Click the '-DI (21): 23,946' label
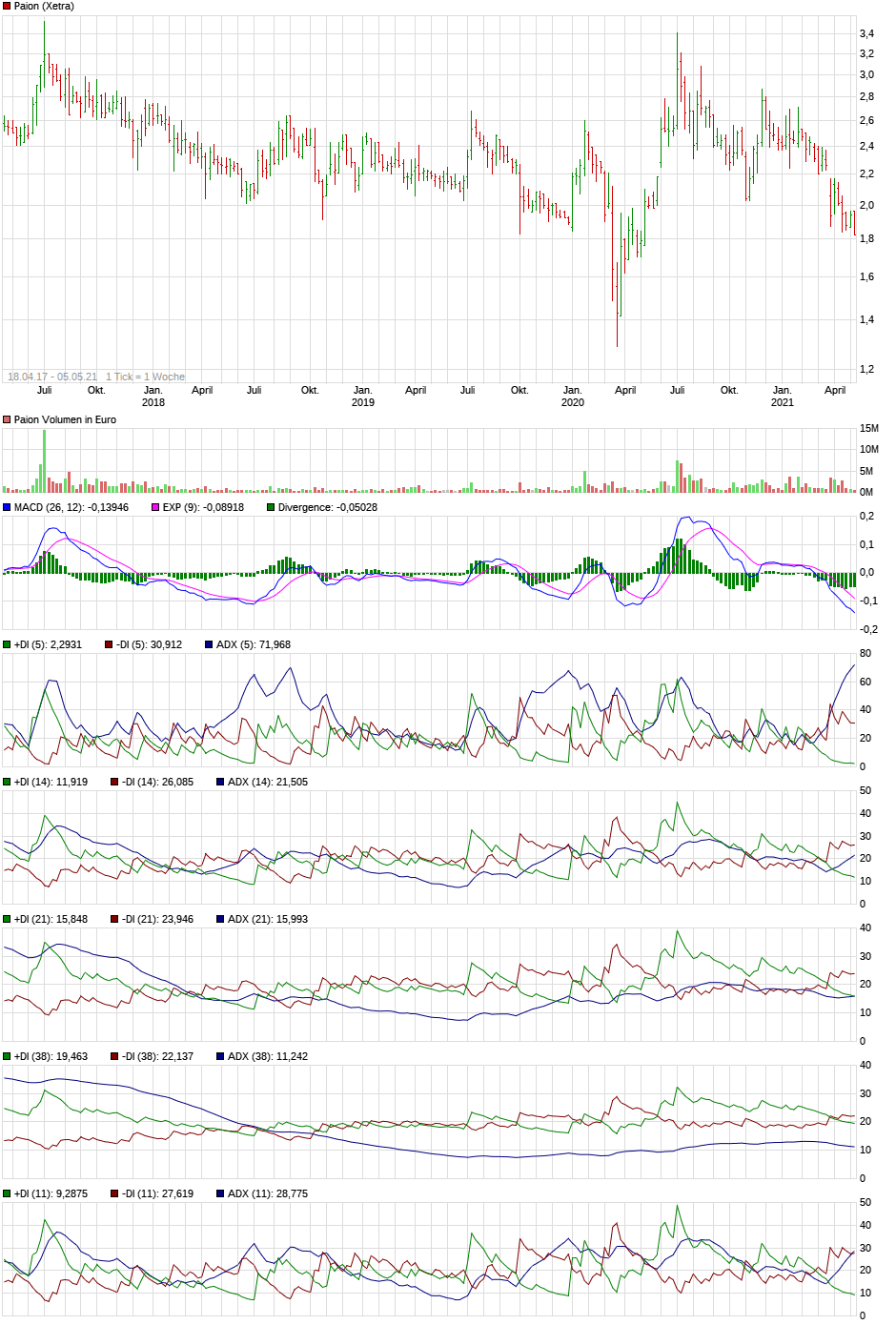This screenshot has width=896, height=1325. tap(157, 920)
